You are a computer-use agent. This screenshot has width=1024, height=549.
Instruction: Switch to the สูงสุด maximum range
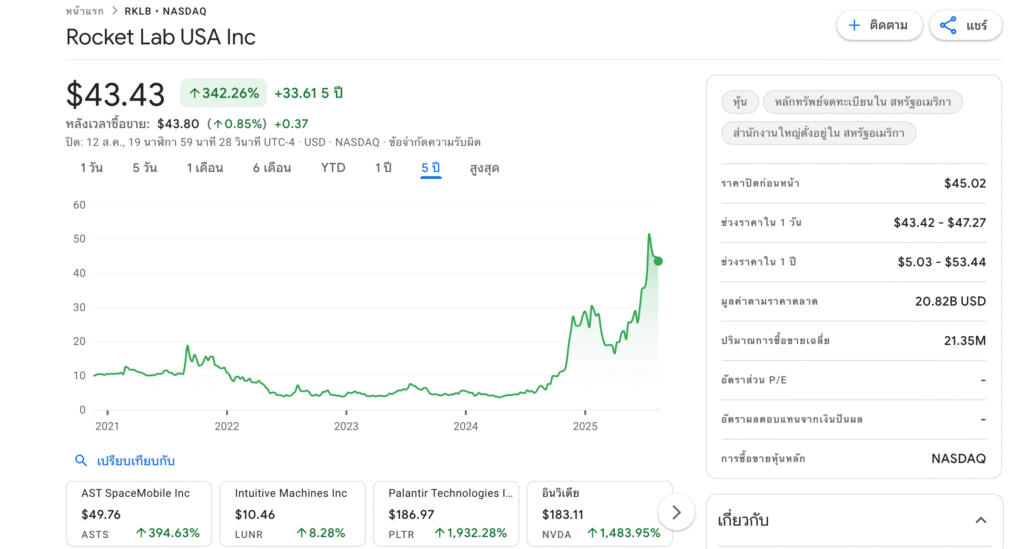pyautogui.click(x=485, y=168)
